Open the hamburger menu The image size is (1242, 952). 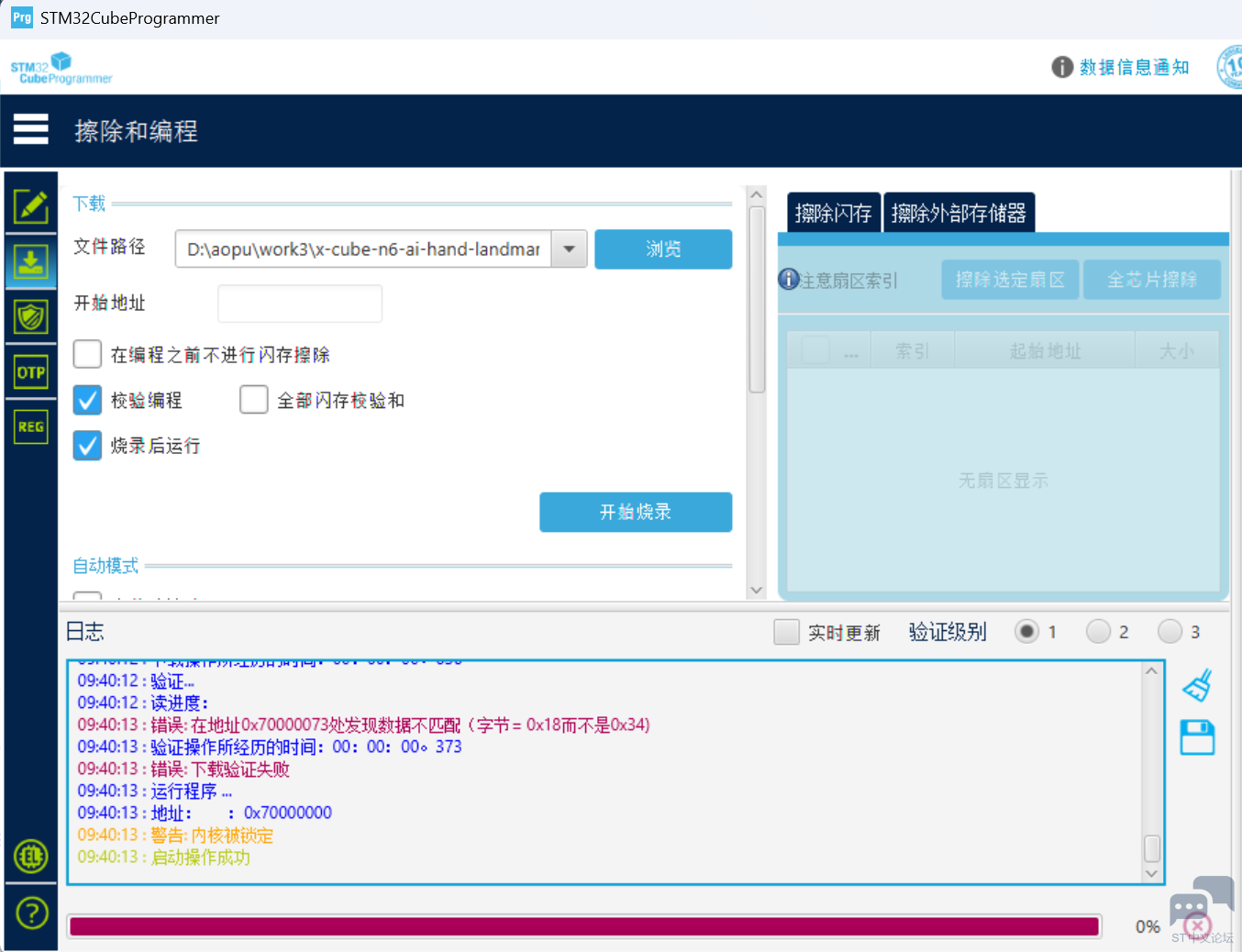[30, 129]
